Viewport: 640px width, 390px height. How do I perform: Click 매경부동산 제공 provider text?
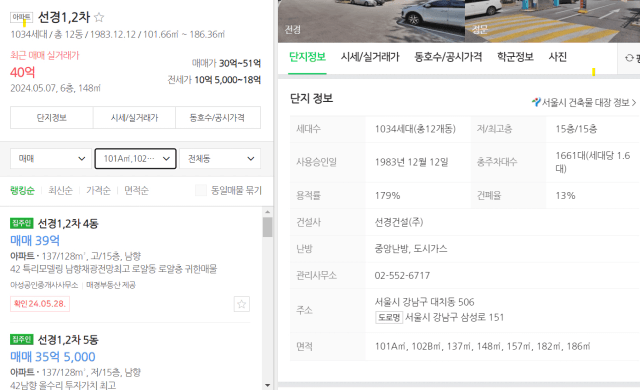[x=111, y=285]
